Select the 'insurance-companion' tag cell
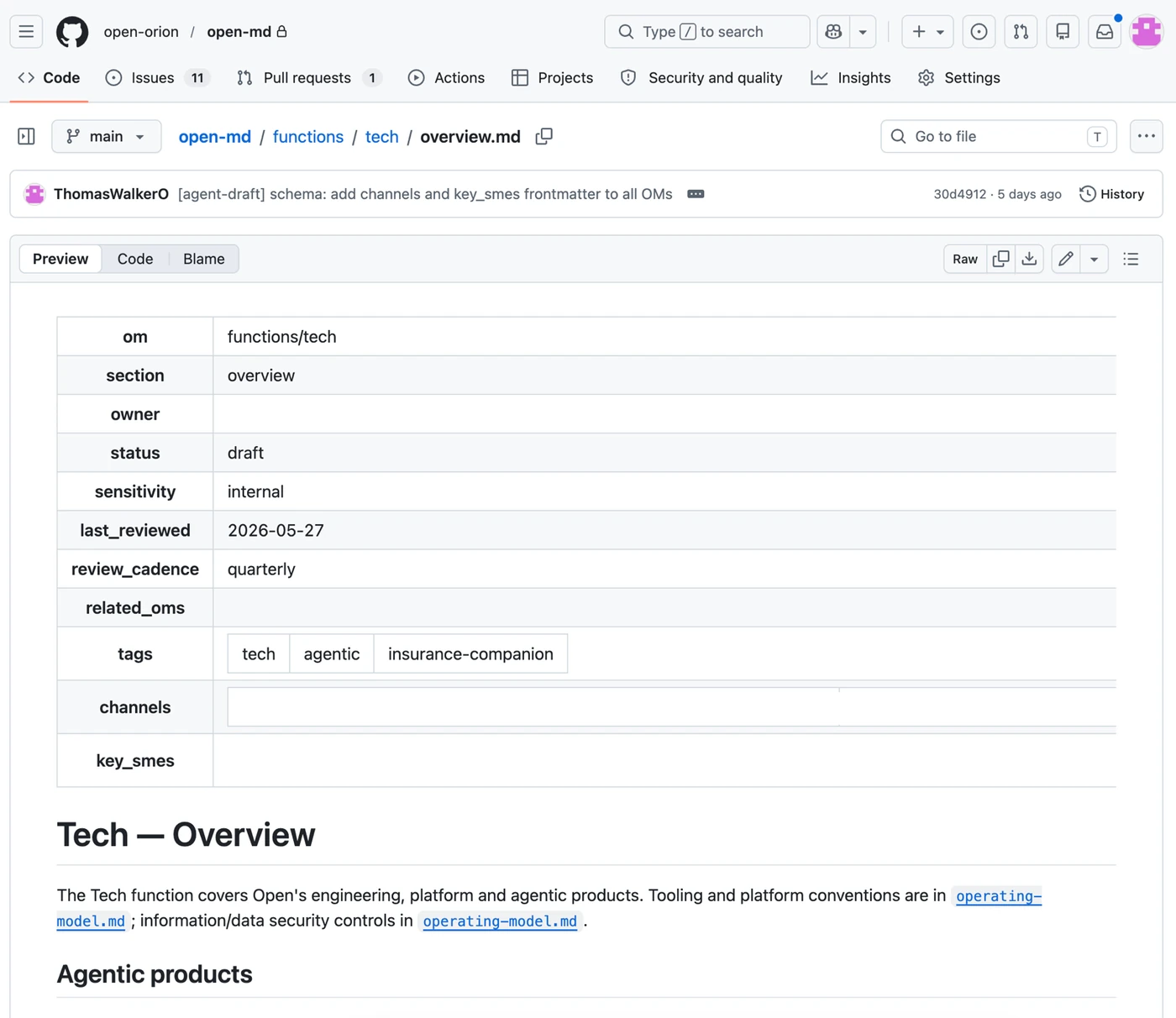The width and height of the screenshot is (1176, 1018). click(x=470, y=653)
